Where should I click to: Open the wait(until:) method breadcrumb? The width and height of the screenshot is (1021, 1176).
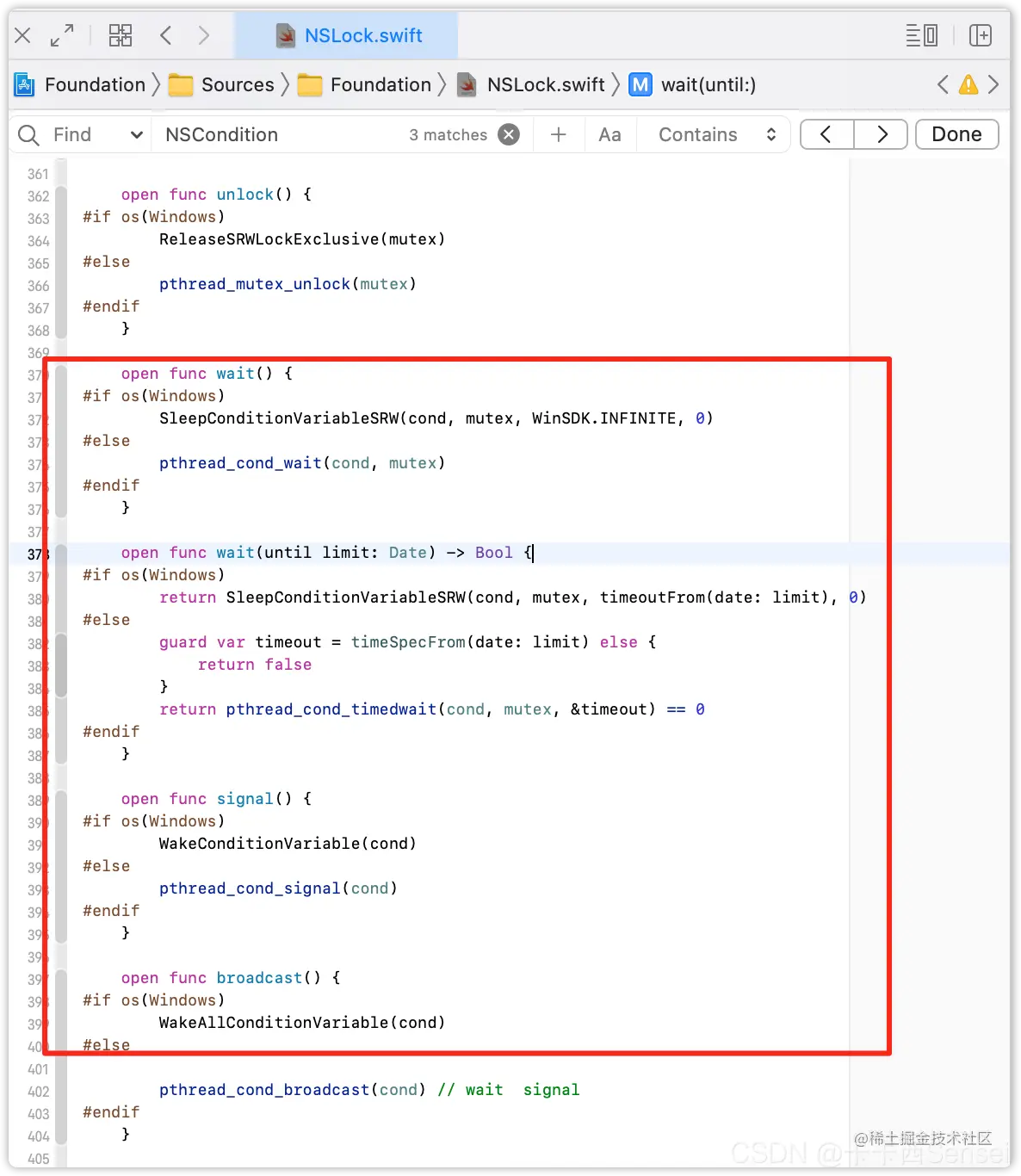[709, 84]
